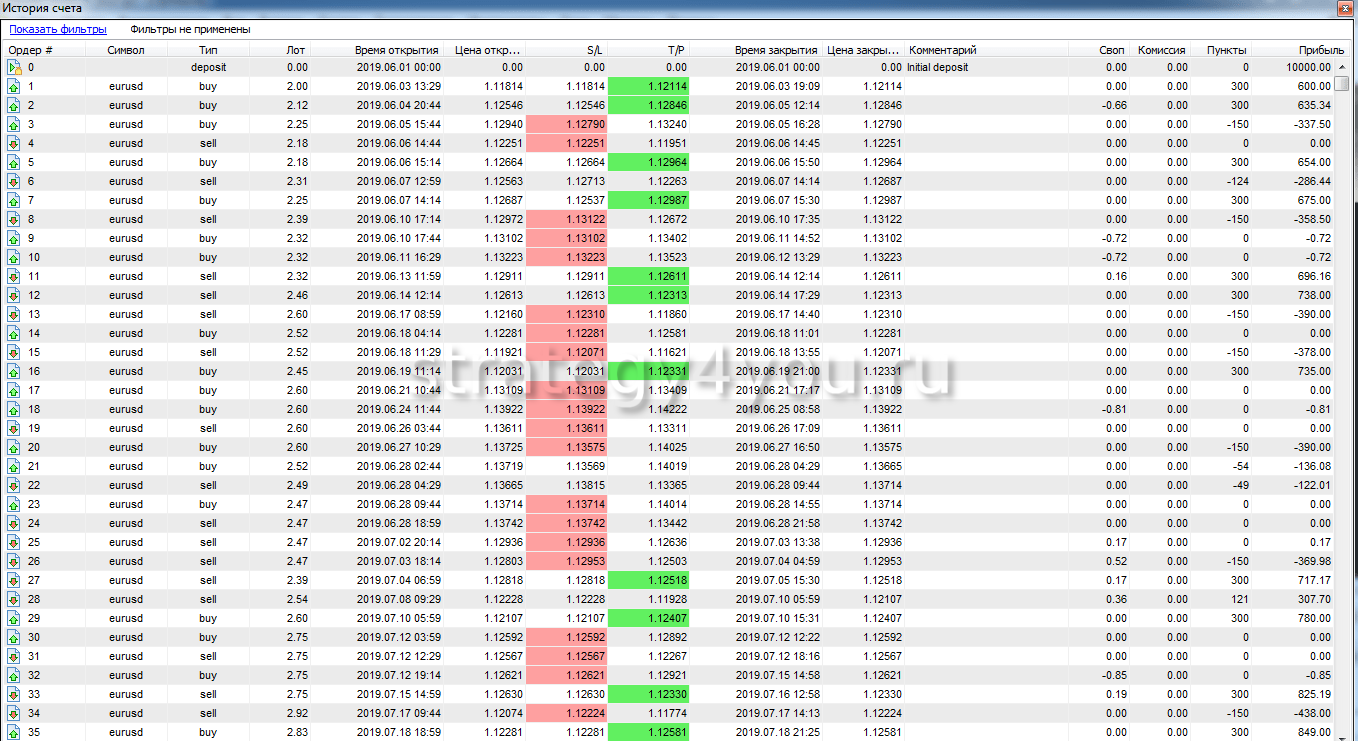Screen dimensions: 1359x741
Task: Select the sell icon for order 4
Action: 14,143
